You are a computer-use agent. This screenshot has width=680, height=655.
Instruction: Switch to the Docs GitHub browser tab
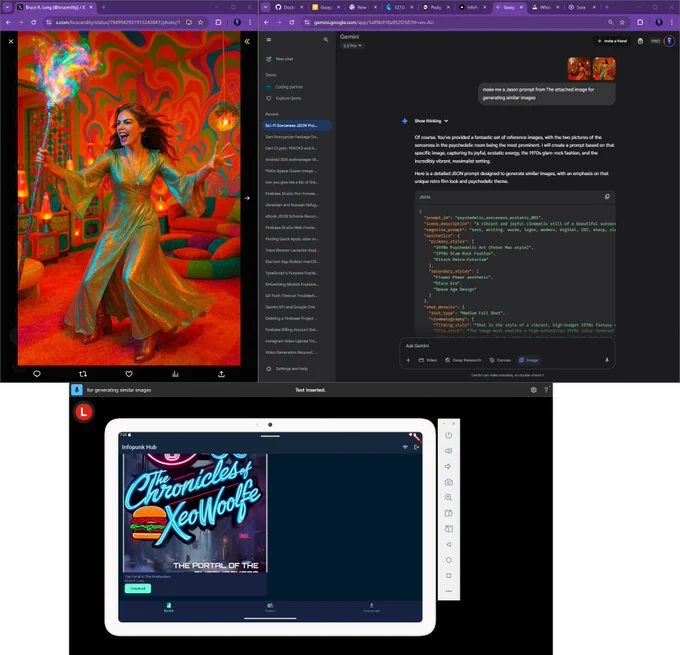[x=290, y=7]
